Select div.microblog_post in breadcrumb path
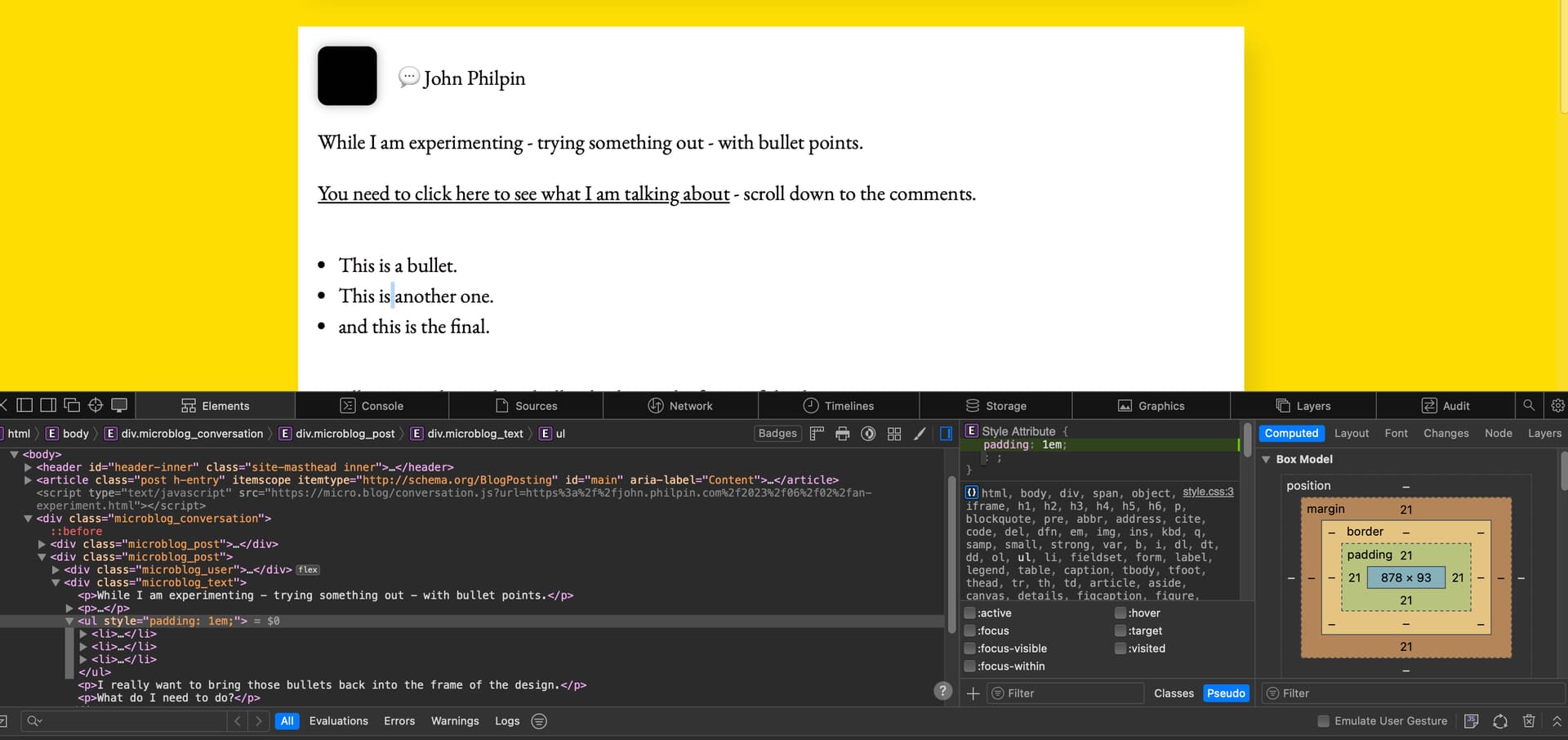Viewport: 1568px width, 740px height. 337,434
